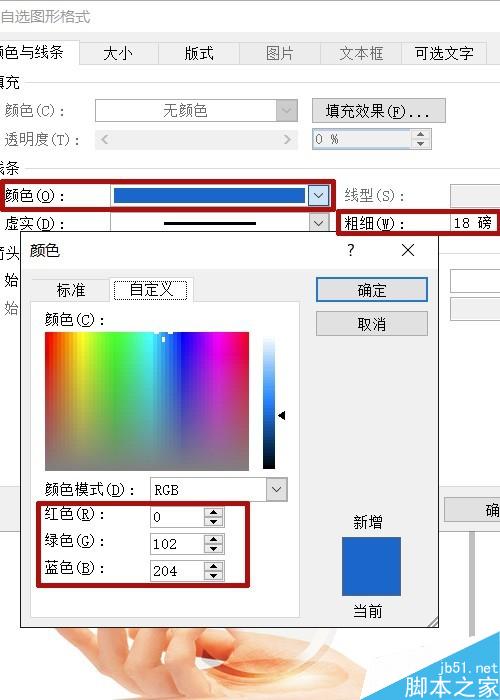Increase the 蓝色(B) value with the up arrow
Viewport: 500px width, 700px height.
pos(214,566)
